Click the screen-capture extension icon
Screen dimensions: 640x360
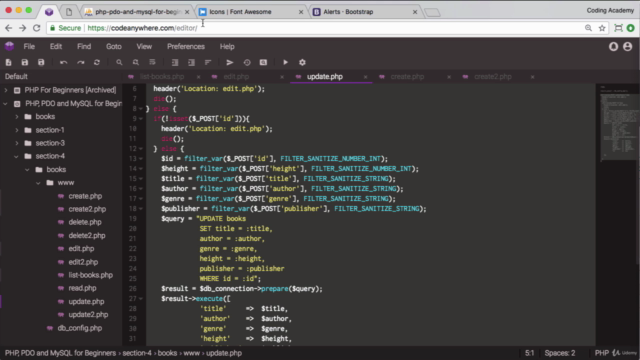(x=618, y=28)
